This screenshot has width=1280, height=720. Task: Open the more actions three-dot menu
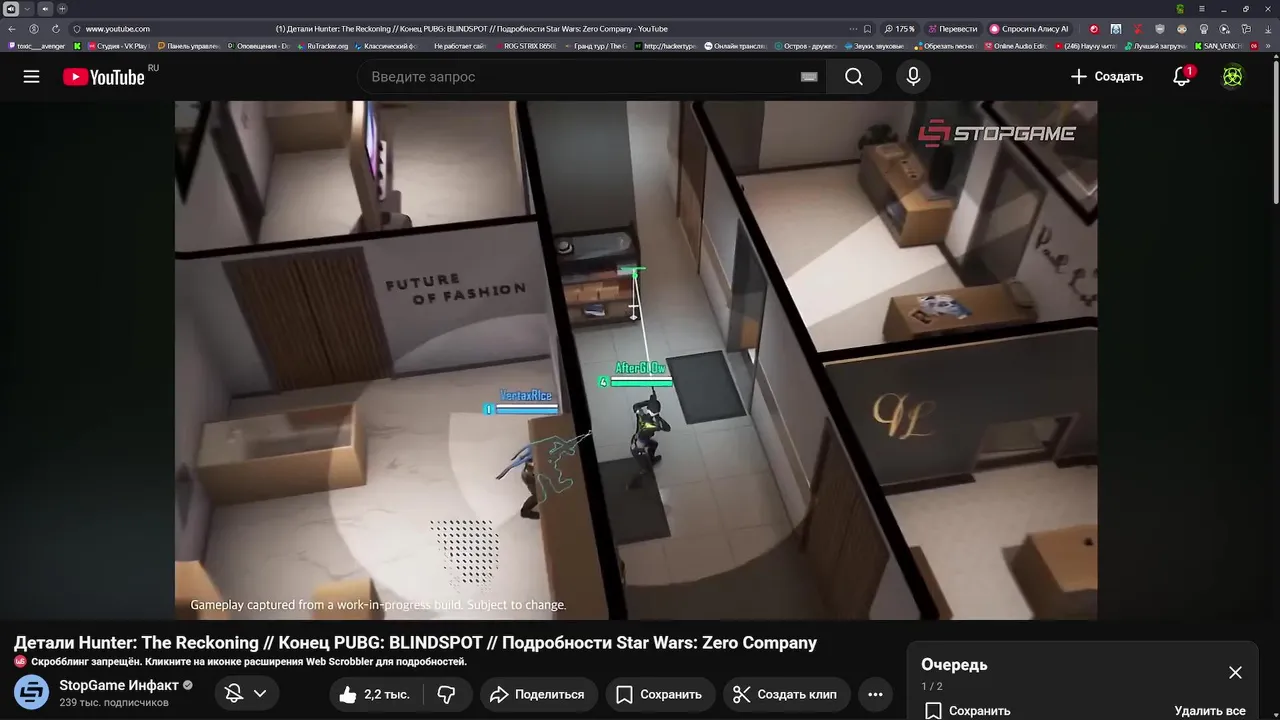875,694
